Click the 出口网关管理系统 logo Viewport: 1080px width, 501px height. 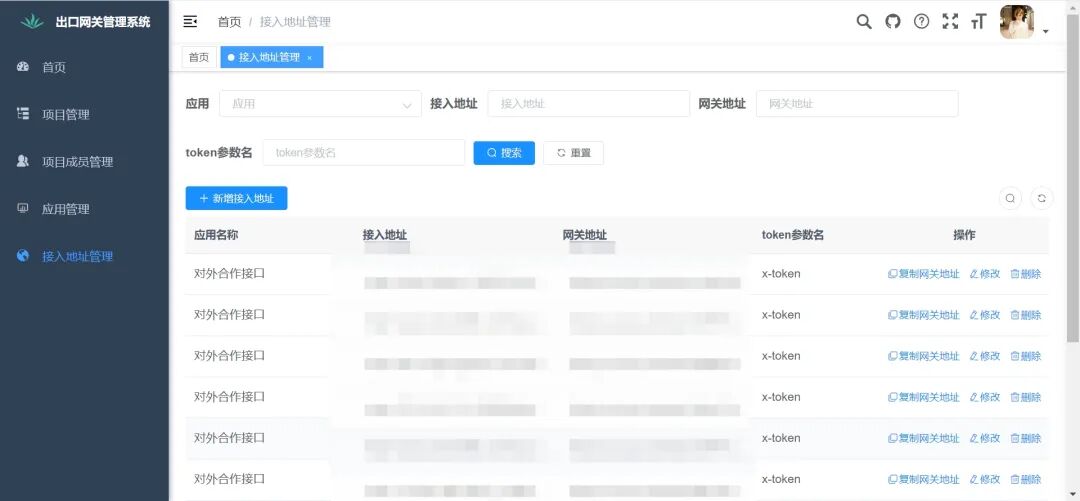tap(85, 22)
